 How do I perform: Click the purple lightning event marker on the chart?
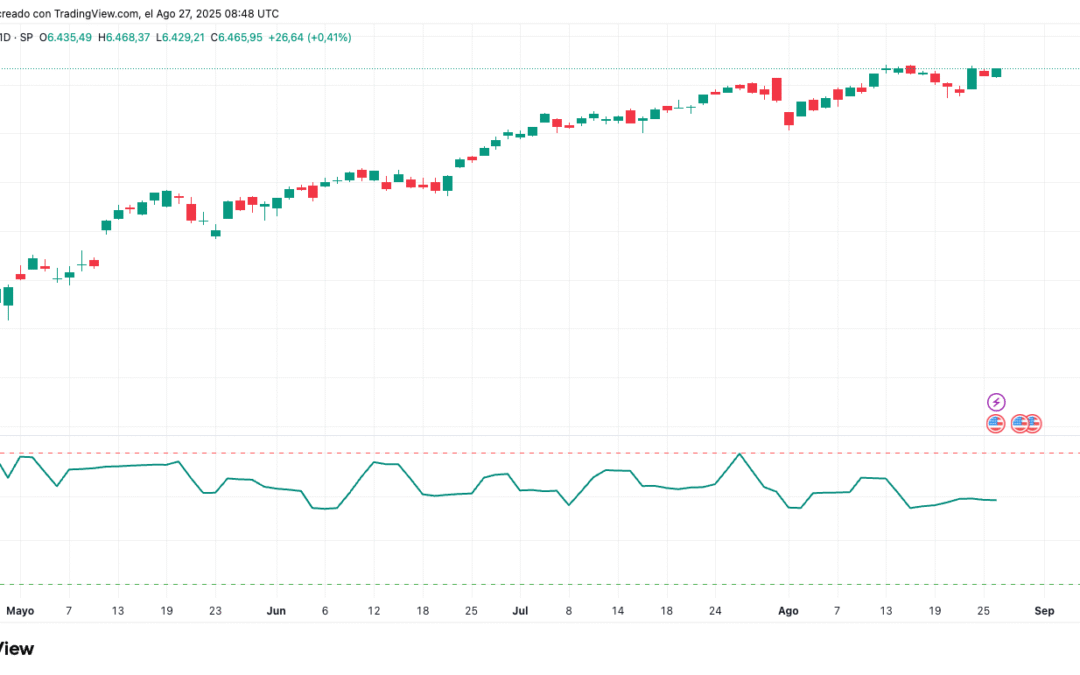click(996, 402)
